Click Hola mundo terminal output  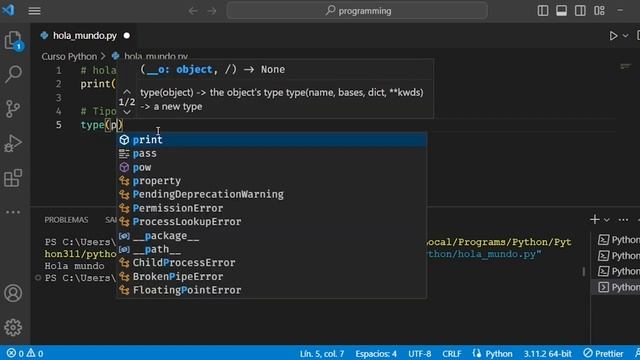[74, 266]
